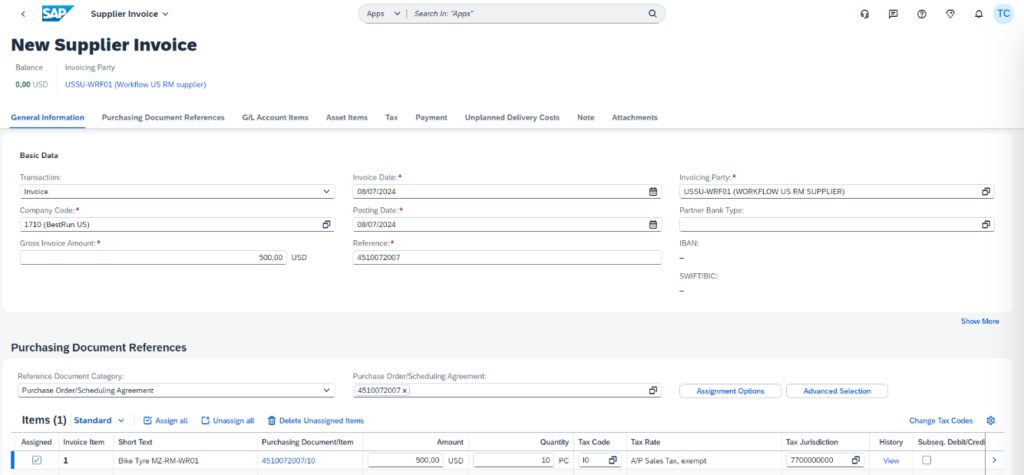Expand the Reference Document Category dropdown
The height and width of the screenshot is (475, 1024).
[327, 390]
